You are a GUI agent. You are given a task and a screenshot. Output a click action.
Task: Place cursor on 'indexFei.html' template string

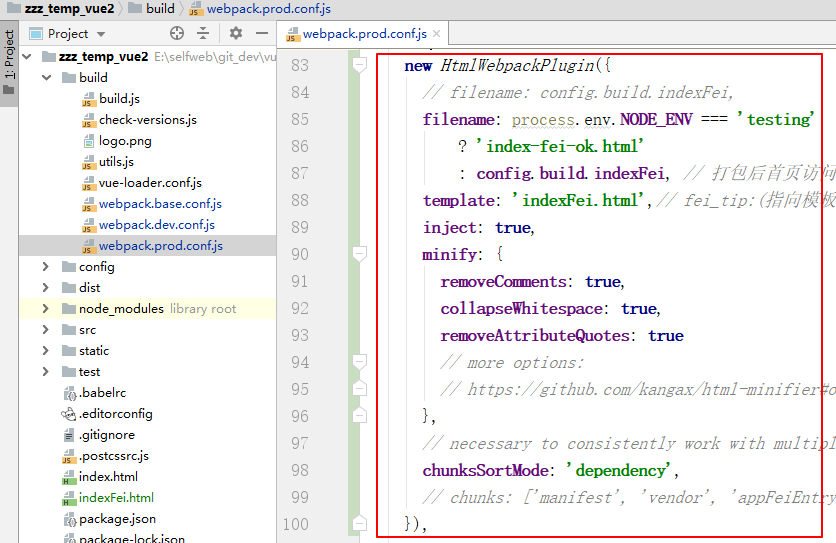click(578, 201)
